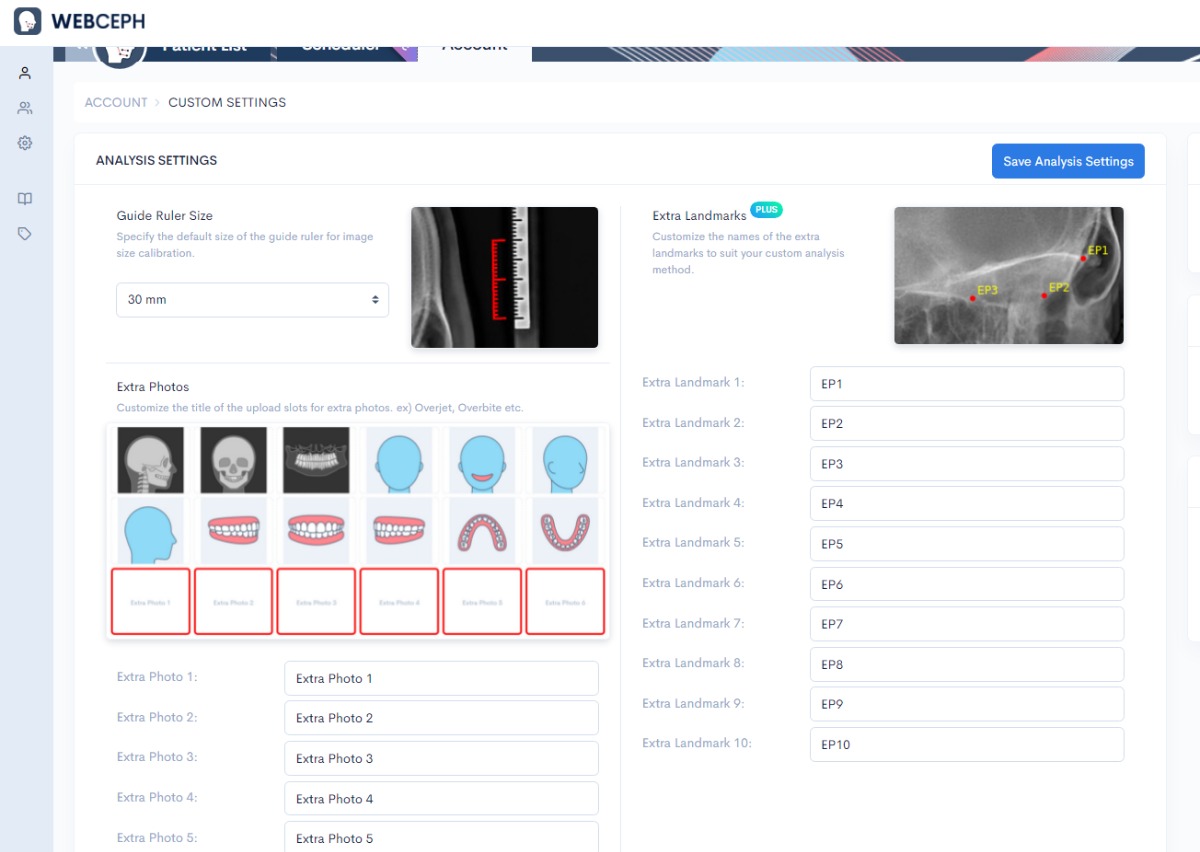This screenshot has height=852, width=1200.
Task: Focus the EP9 landmark name field
Action: click(x=967, y=704)
